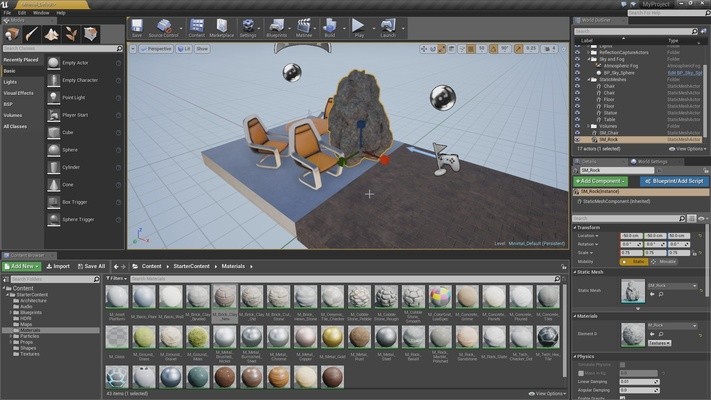The height and width of the screenshot is (400, 711).
Task: Select Place mode in the Modes panel
Action: [x=12, y=34]
